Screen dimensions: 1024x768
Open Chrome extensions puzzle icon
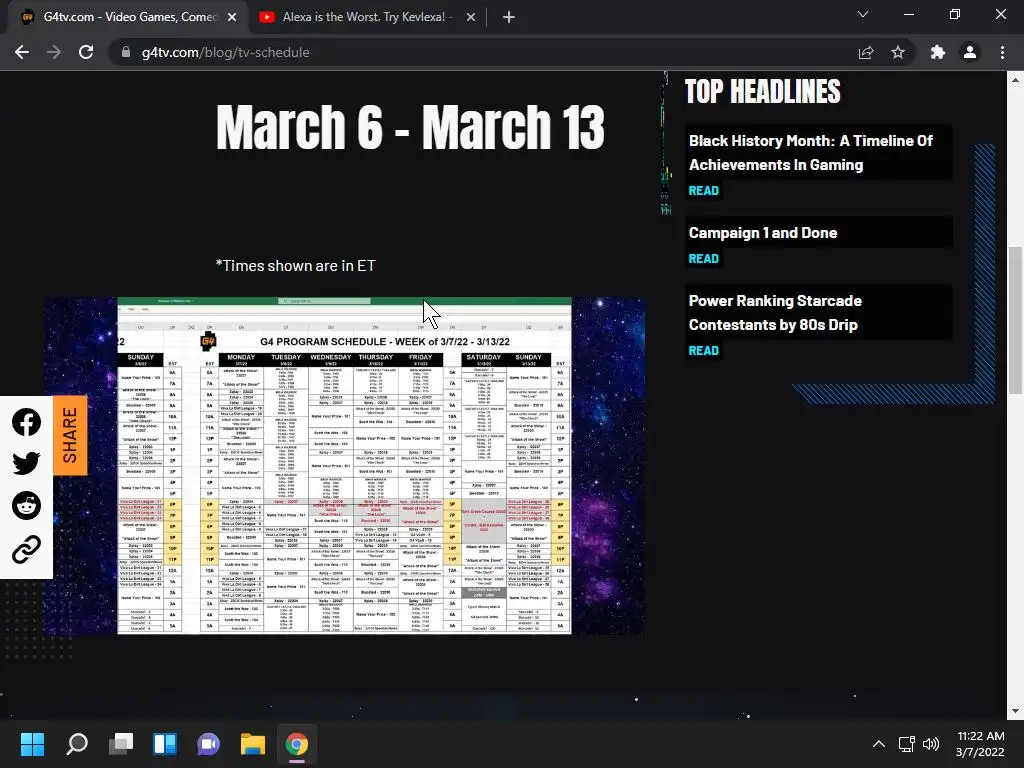click(x=938, y=52)
